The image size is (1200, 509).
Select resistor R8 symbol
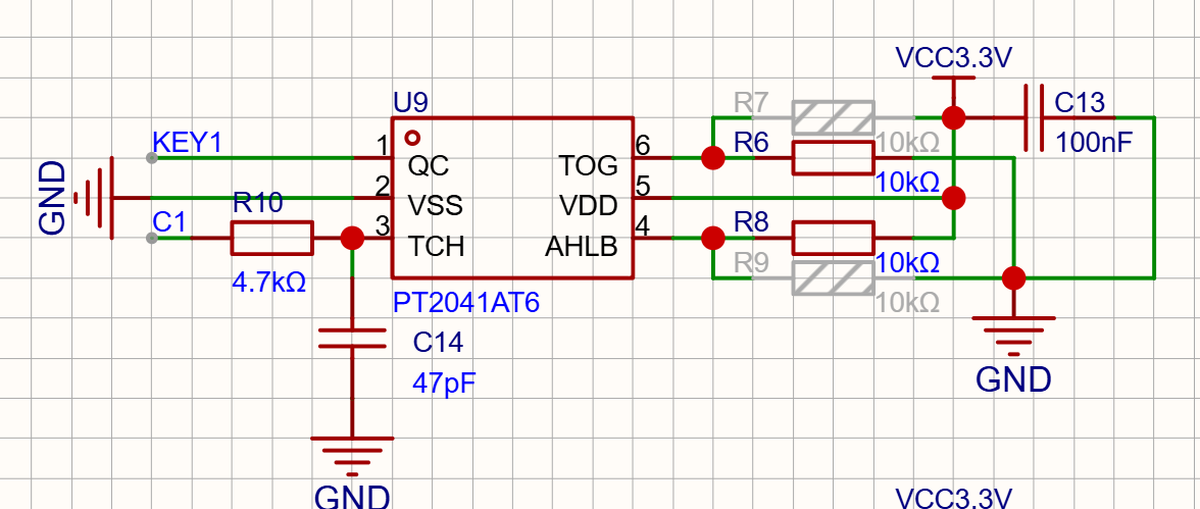[x=833, y=238]
